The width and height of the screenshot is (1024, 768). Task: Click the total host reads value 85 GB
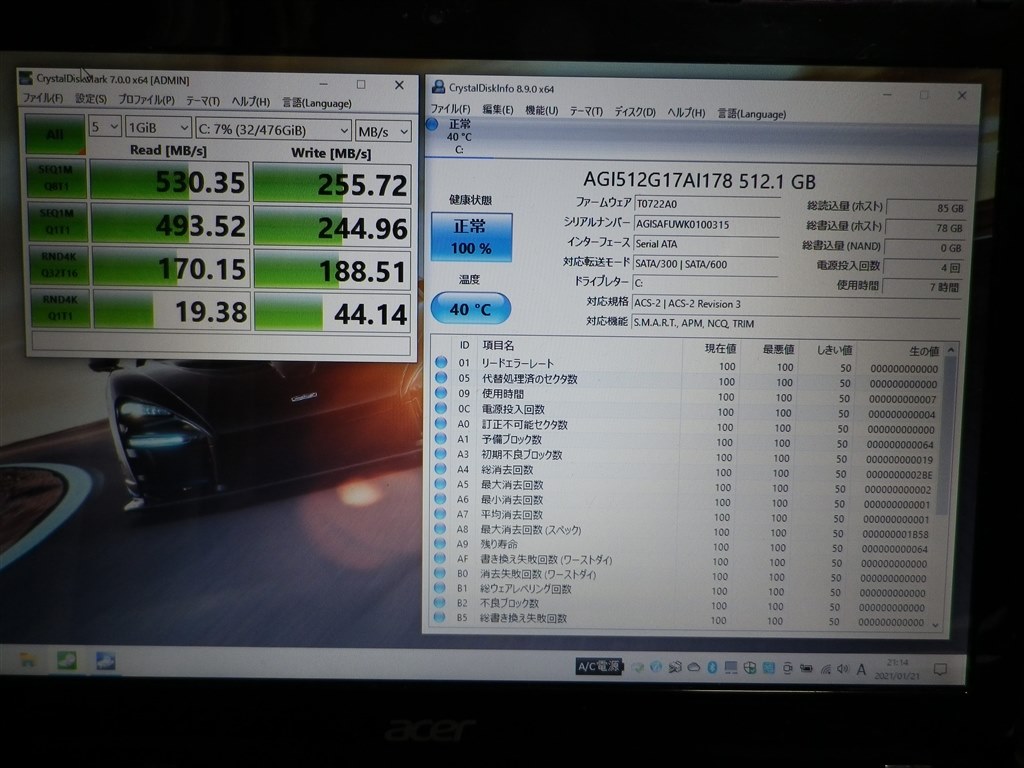click(927, 208)
